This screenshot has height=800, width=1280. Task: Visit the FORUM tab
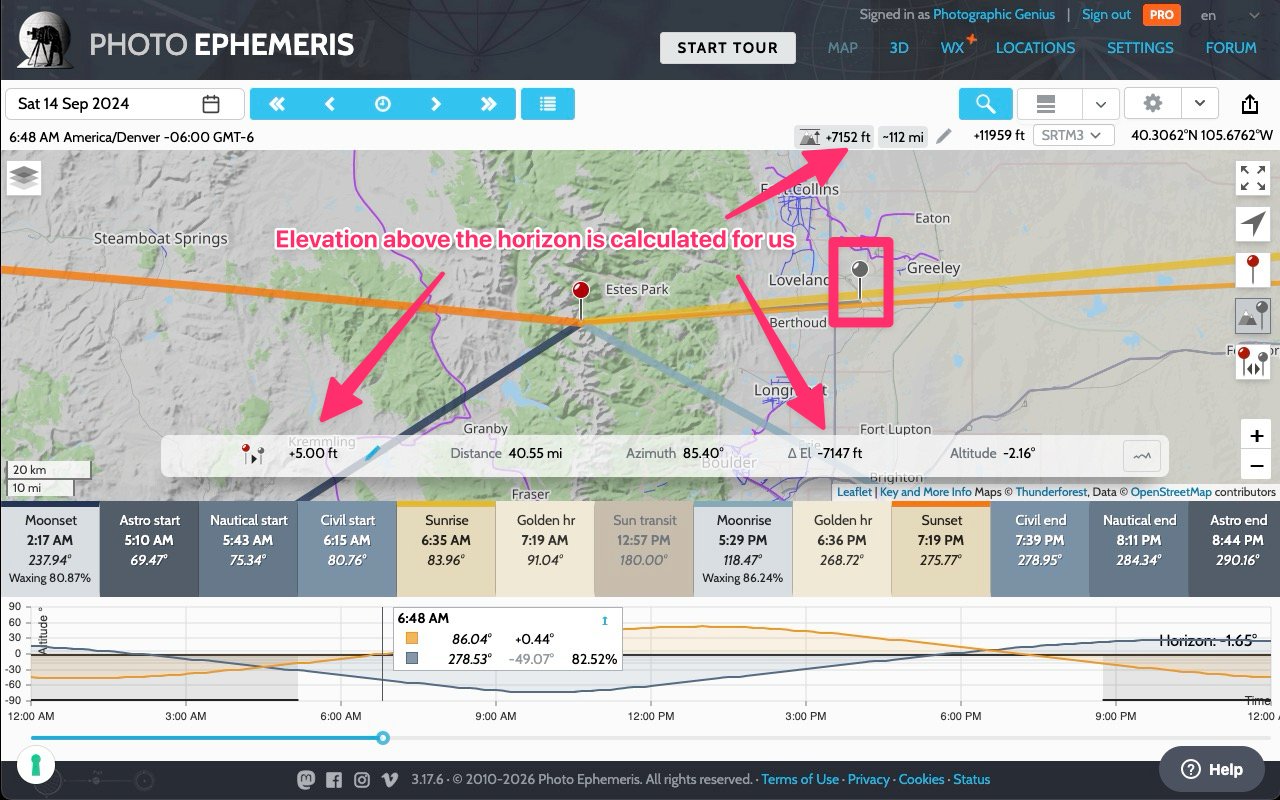[1231, 47]
